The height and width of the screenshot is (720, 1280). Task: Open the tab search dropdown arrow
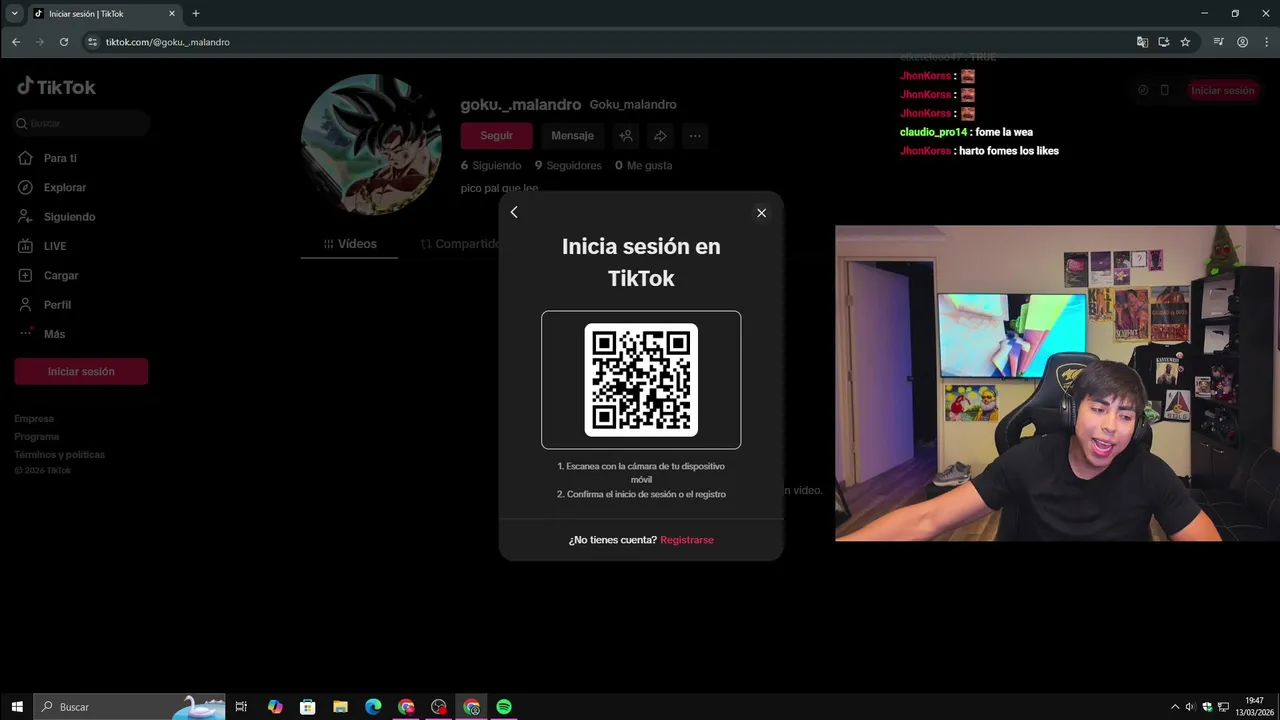click(x=14, y=14)
